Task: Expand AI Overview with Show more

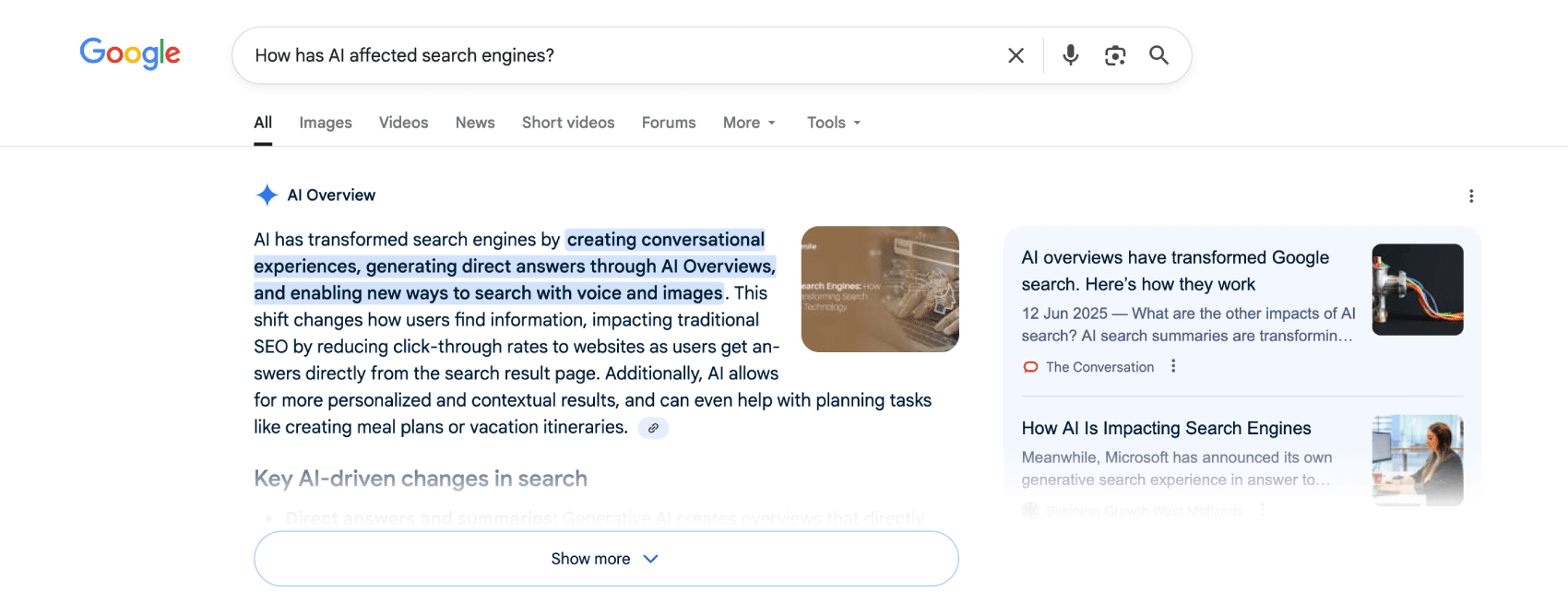Action: (x=605, y=559)
